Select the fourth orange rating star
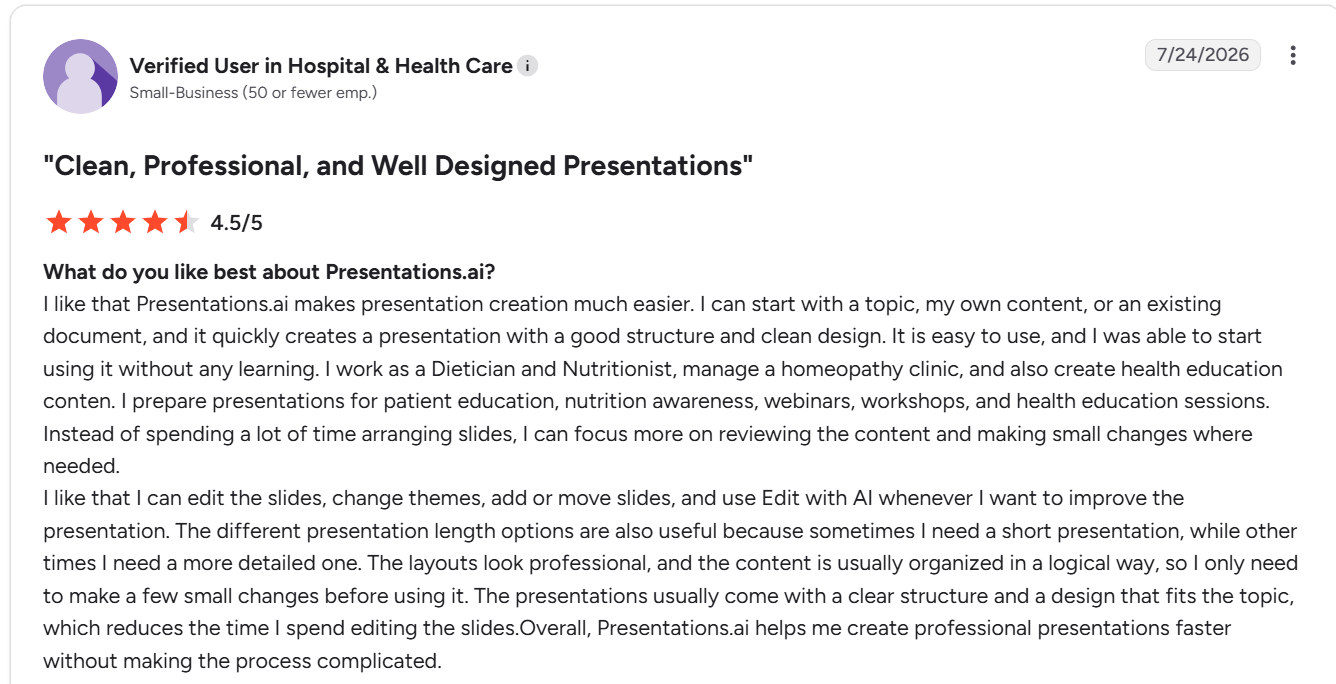 (x=155, y=222)
